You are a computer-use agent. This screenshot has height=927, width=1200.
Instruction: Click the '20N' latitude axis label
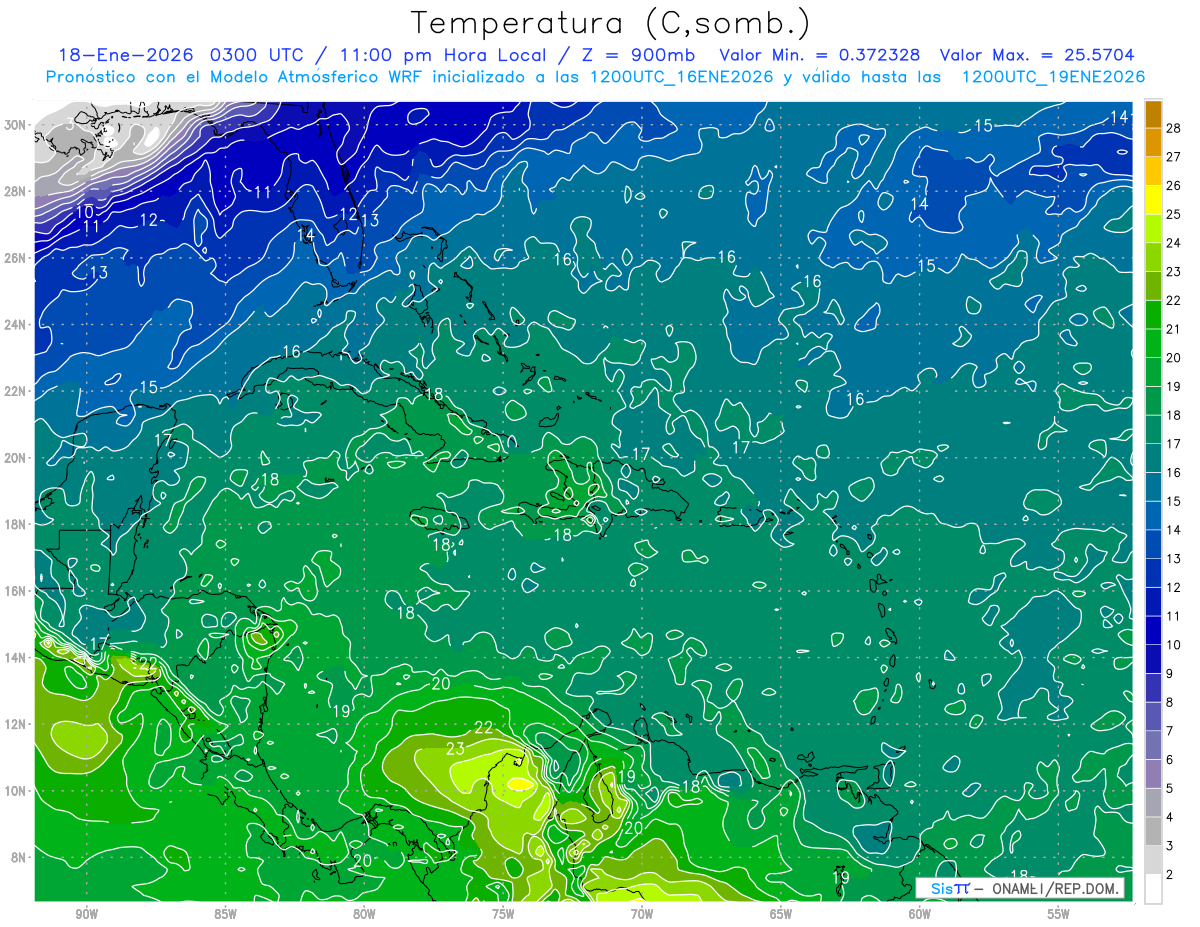point(15,457)
